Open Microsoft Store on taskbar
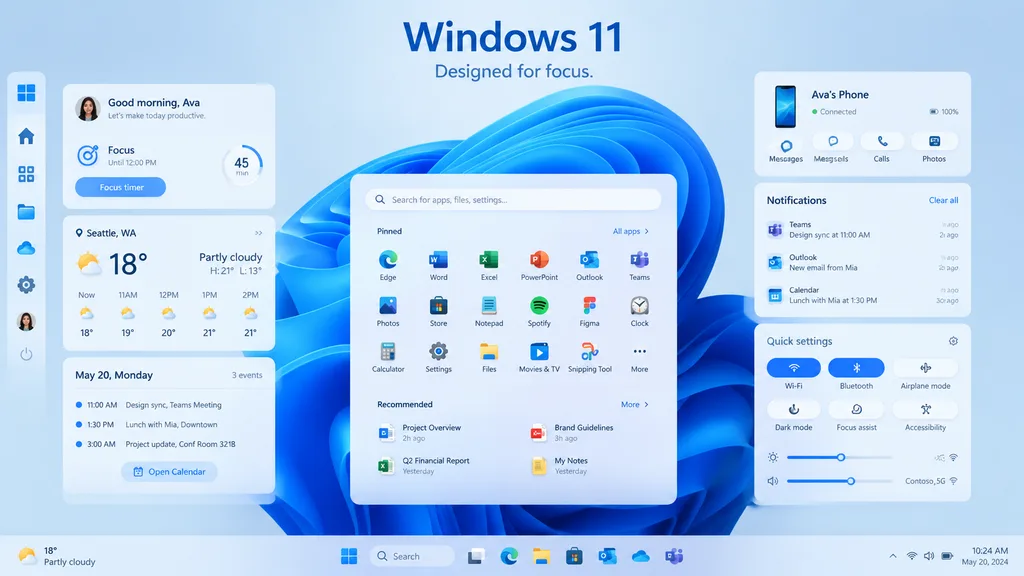Image resolution: width=1024 pixels, height=576 pixels. coord(574,556)
